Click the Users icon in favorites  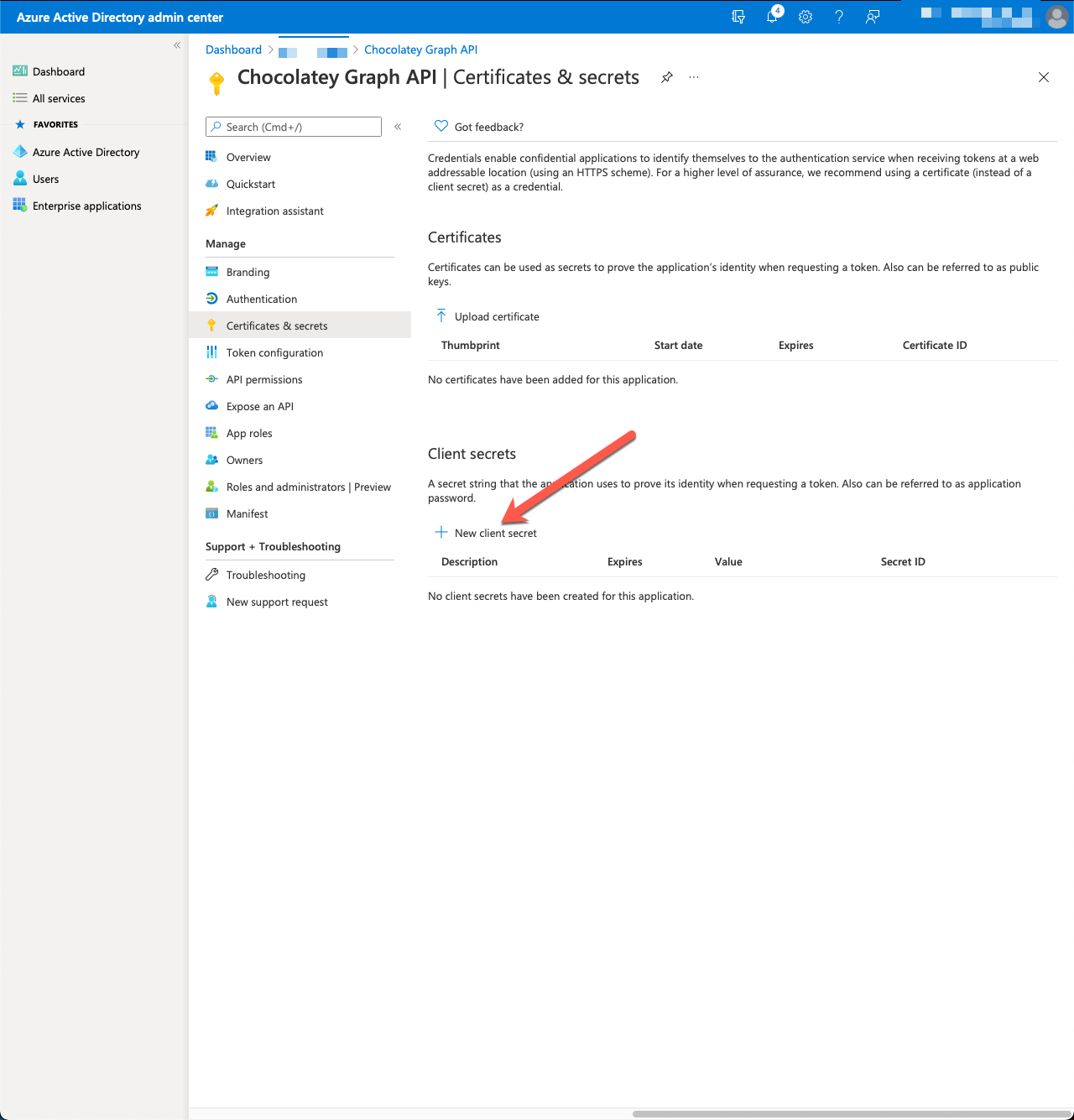tap(20, 179)
